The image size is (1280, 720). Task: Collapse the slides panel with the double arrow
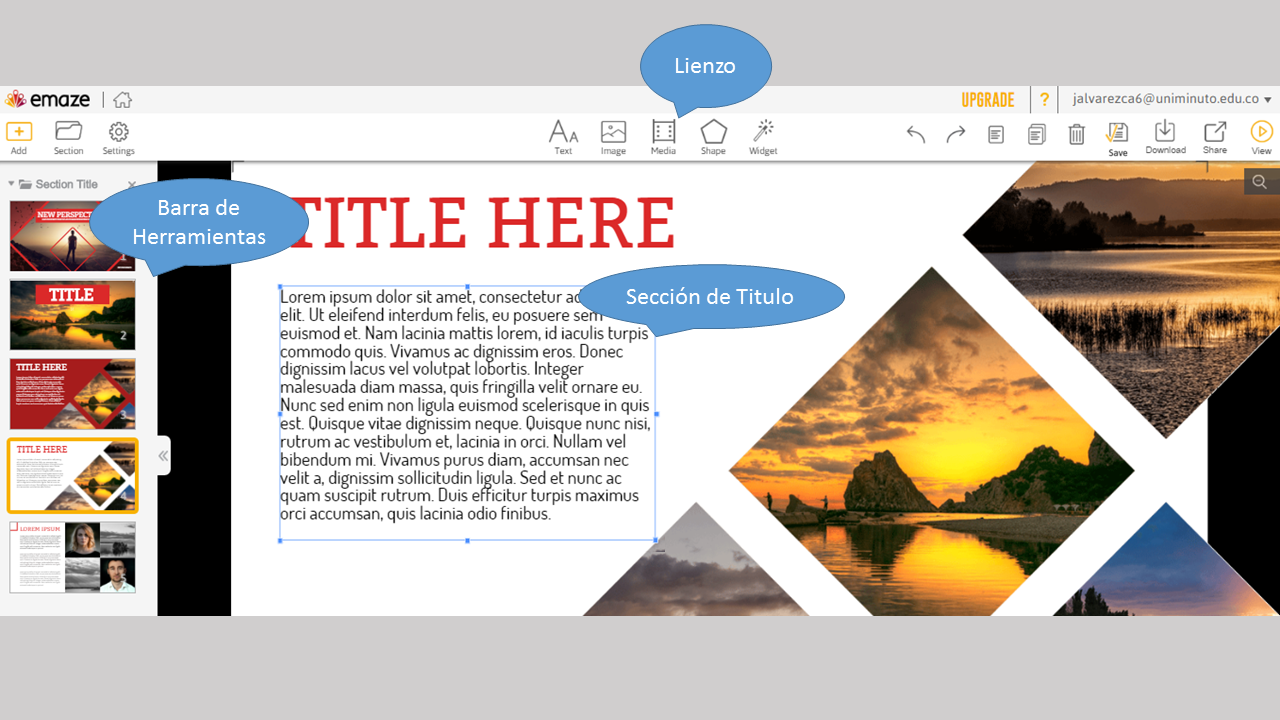[x=163, y=456]
